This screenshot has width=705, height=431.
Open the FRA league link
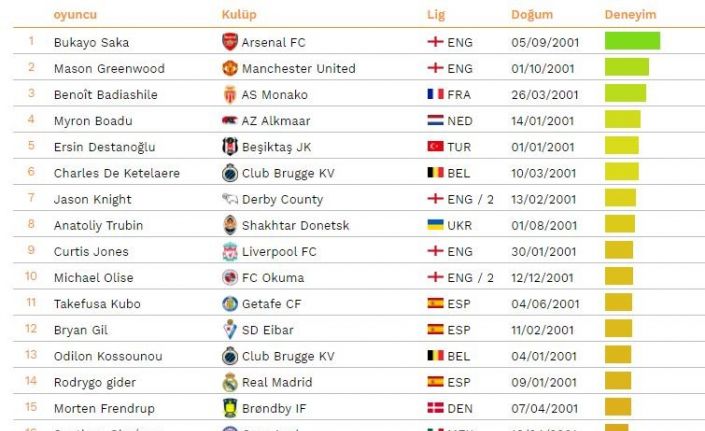[x=460, y=95]
